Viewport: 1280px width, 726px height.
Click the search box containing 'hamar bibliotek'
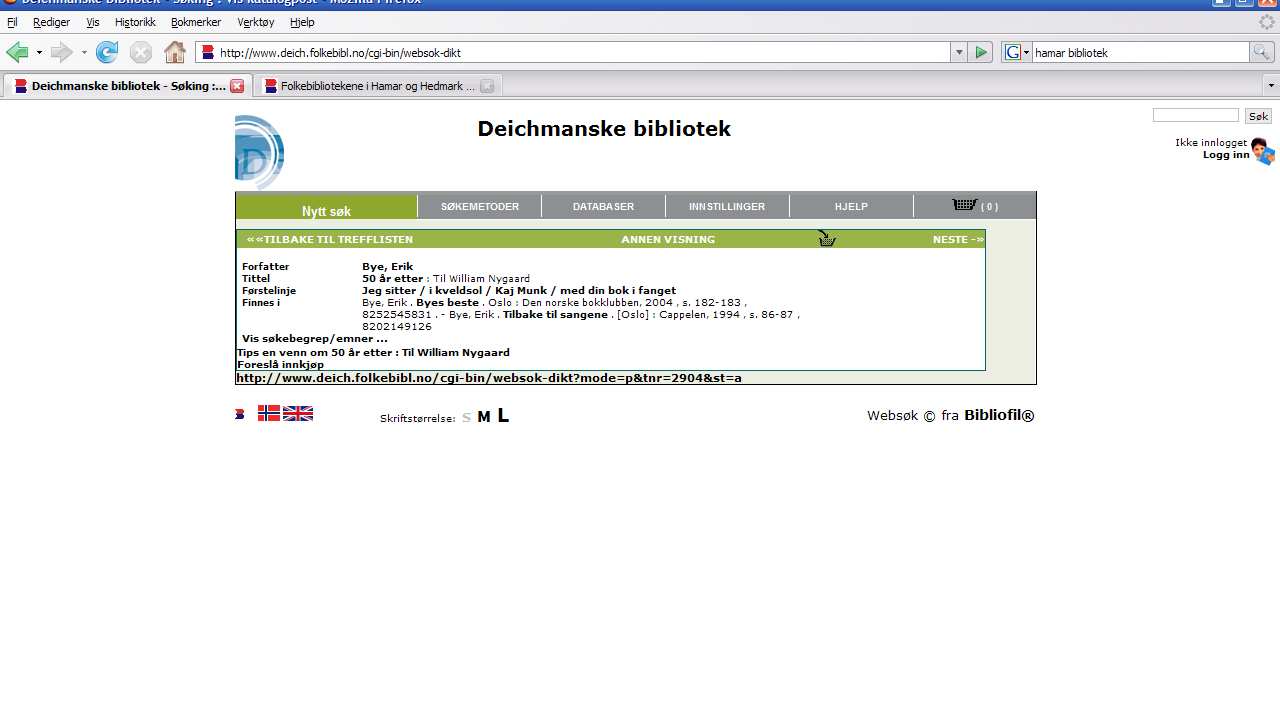coord(1140,53)
